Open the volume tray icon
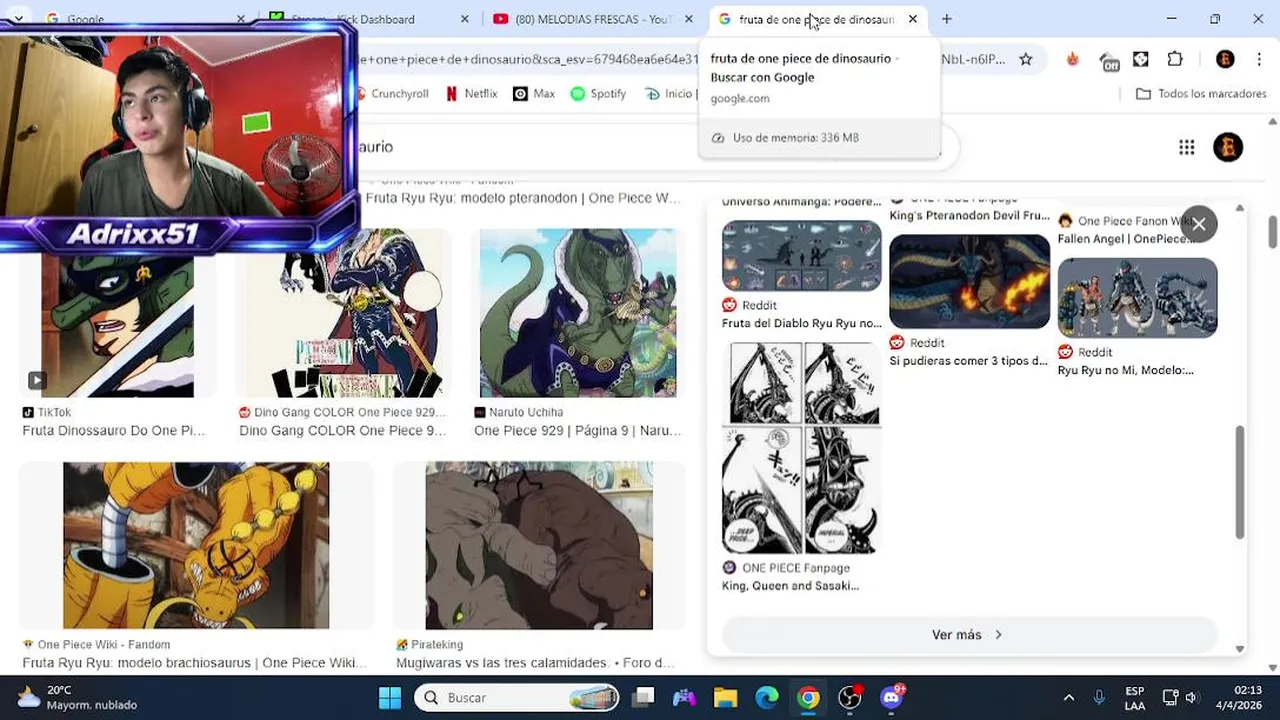The height and width of the screenshot is (720, 1280). click(x=1192, y=697)
